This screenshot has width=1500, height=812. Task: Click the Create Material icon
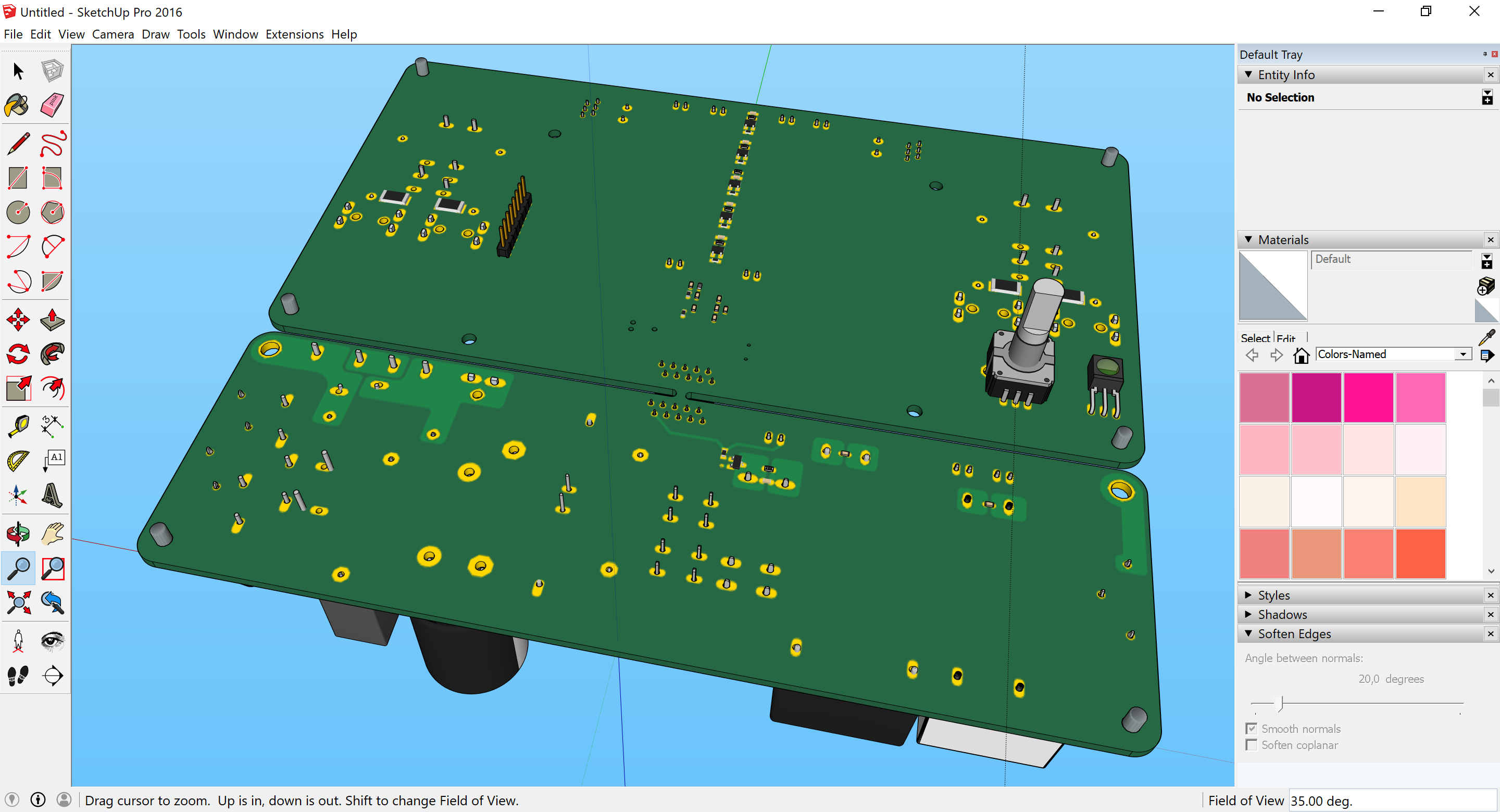(x=1486, y=286)
